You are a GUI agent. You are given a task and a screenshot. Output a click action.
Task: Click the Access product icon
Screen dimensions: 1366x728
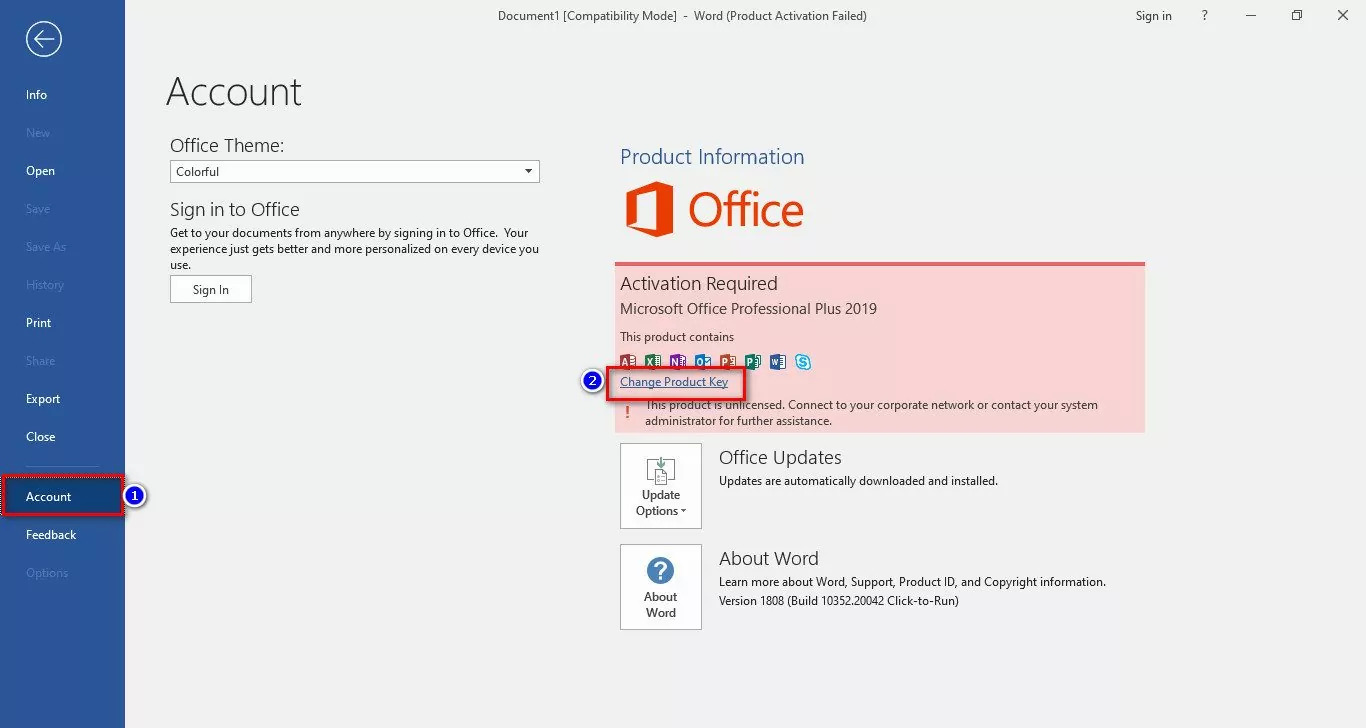pos(628,362)
